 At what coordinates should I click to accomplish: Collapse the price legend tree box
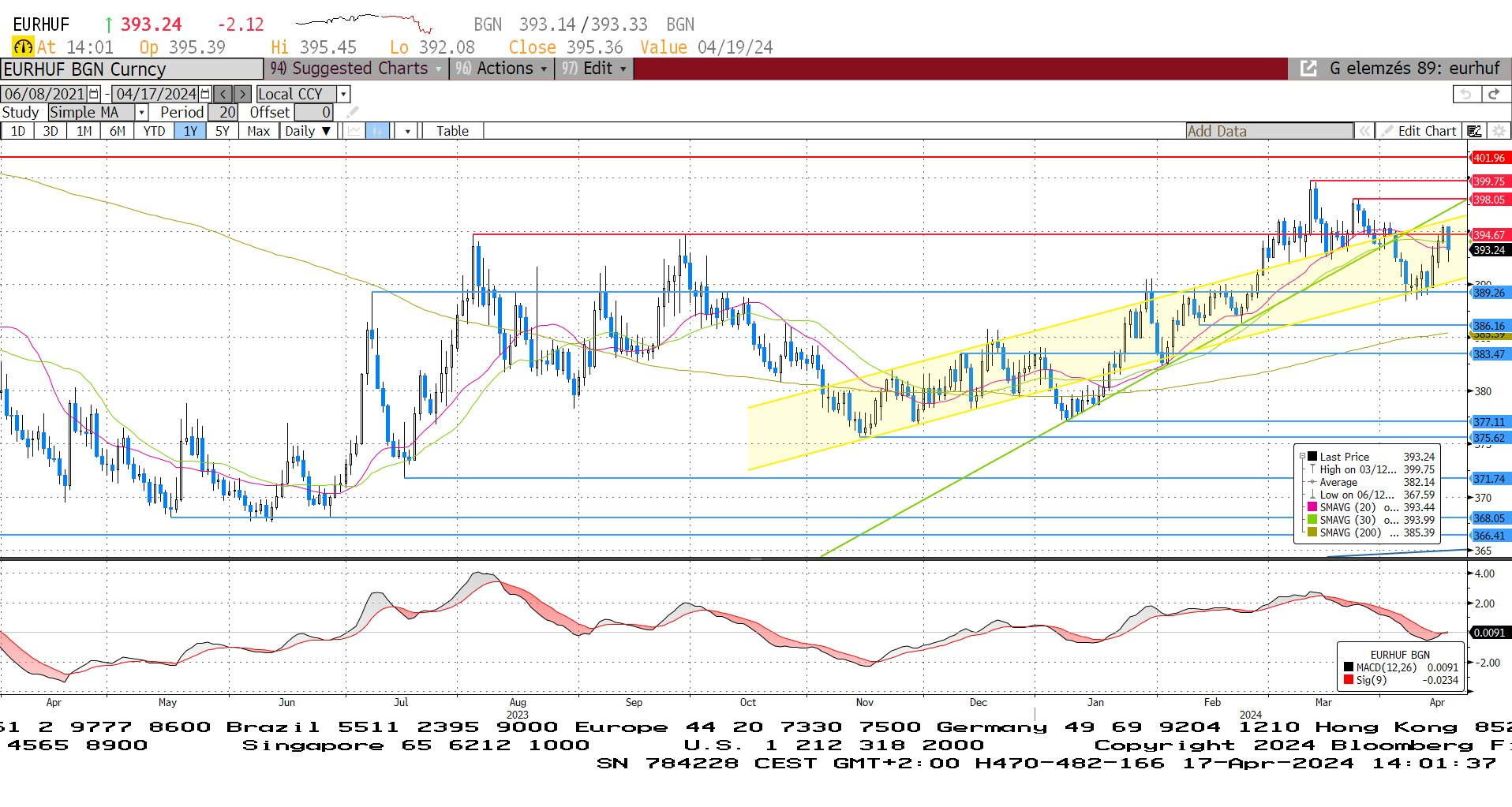(x=1302, y=457)
